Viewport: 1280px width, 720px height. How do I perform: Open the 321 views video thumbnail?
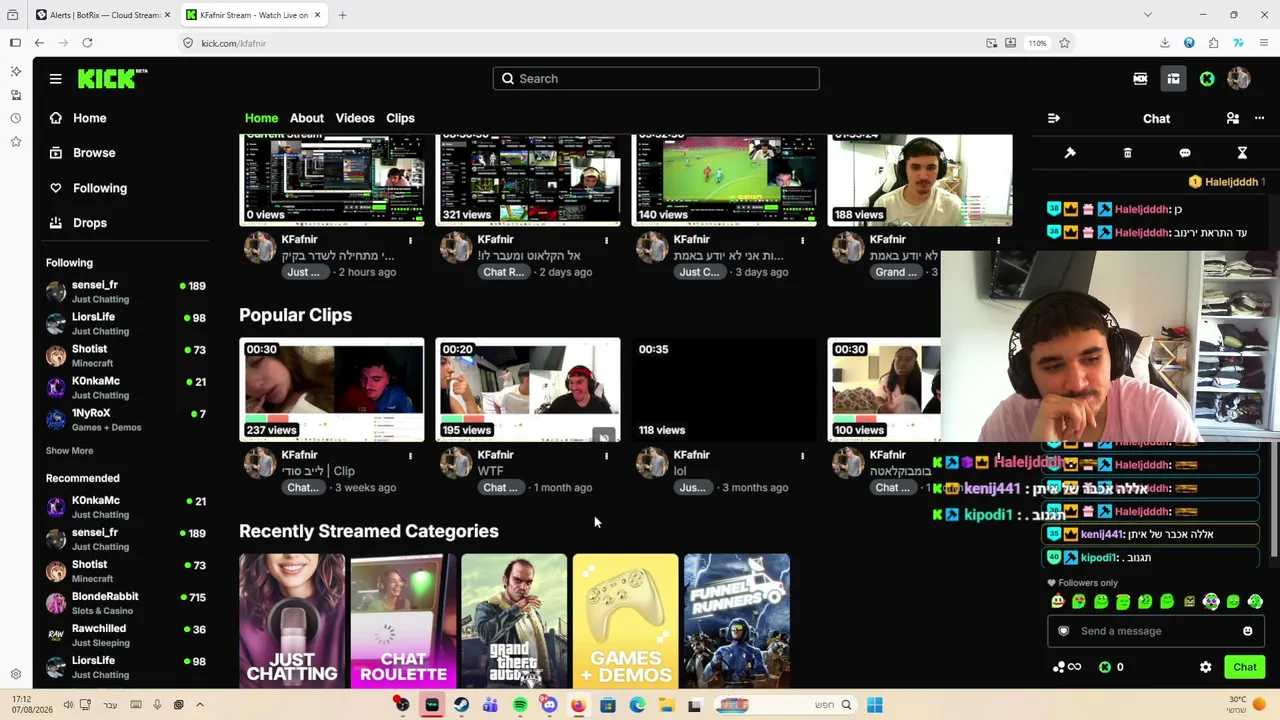tap(528, 180)
